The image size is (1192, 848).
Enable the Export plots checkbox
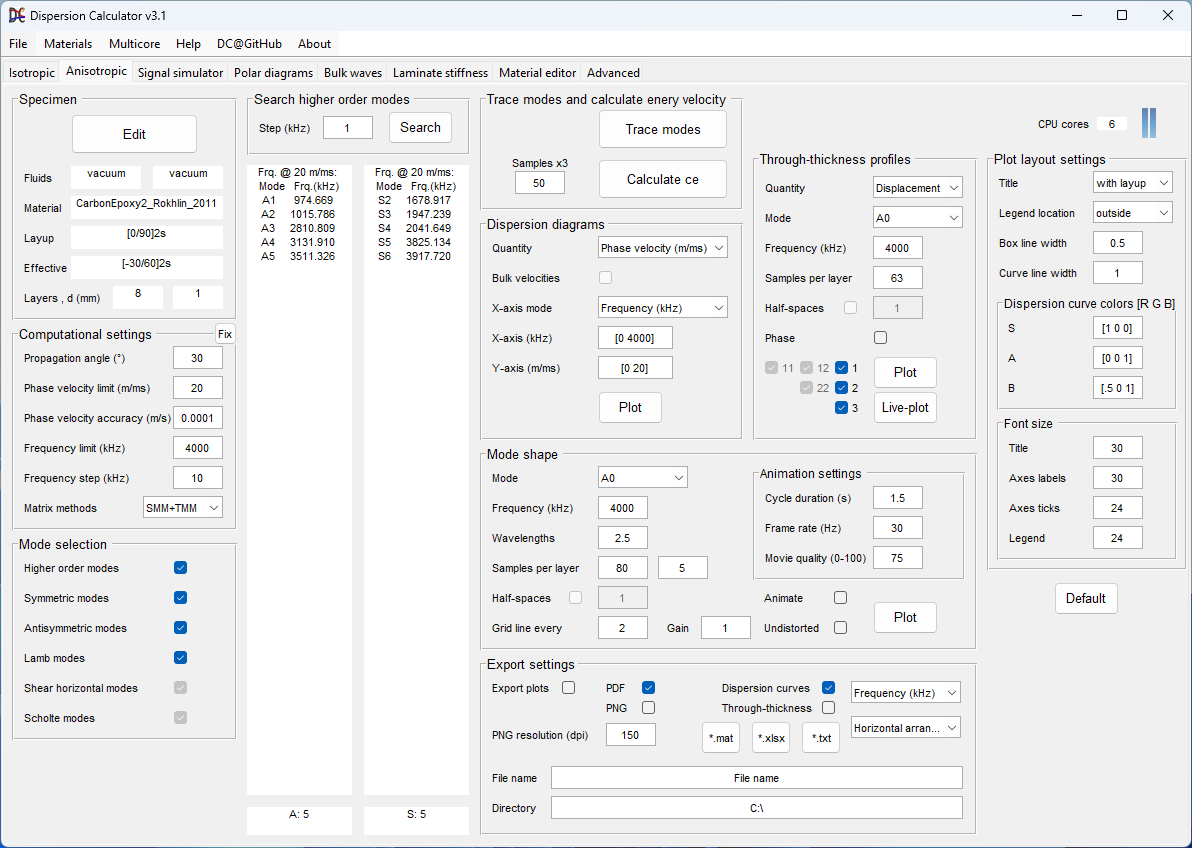pos(568,688)
